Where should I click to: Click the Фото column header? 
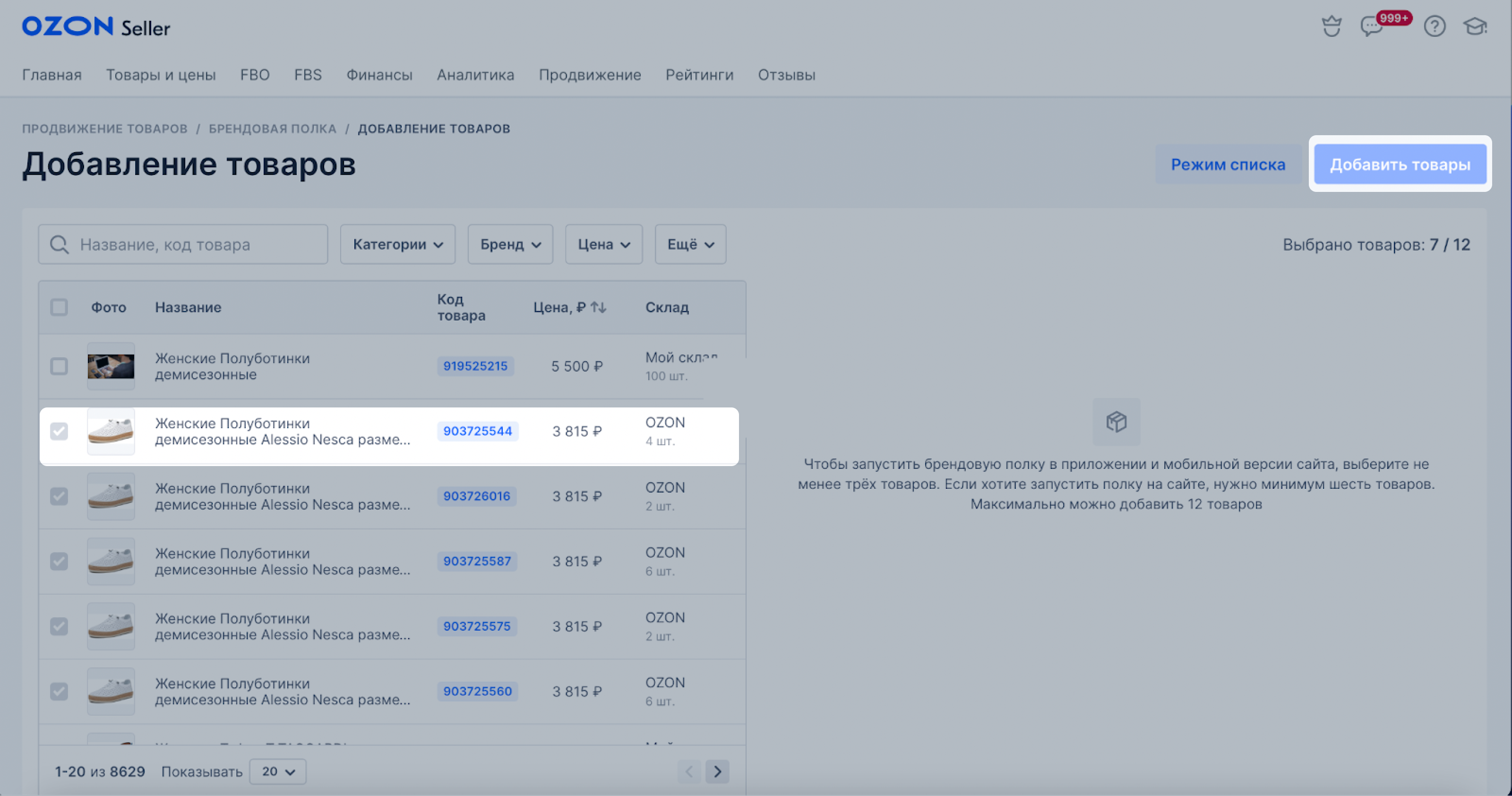pyautogui.click(x=109, y=307)
